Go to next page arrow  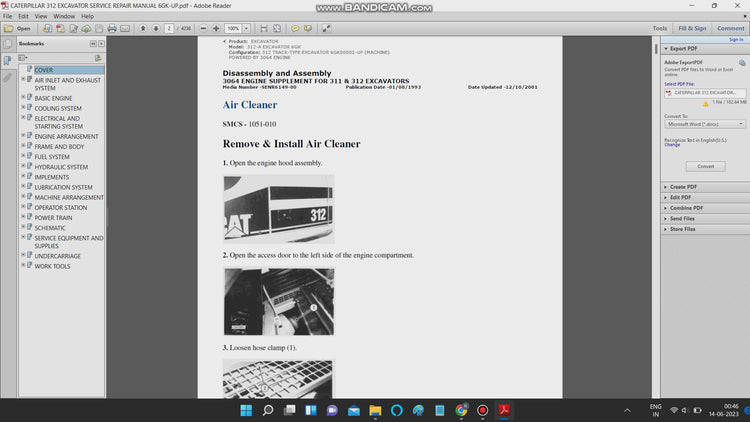(156, 29)
